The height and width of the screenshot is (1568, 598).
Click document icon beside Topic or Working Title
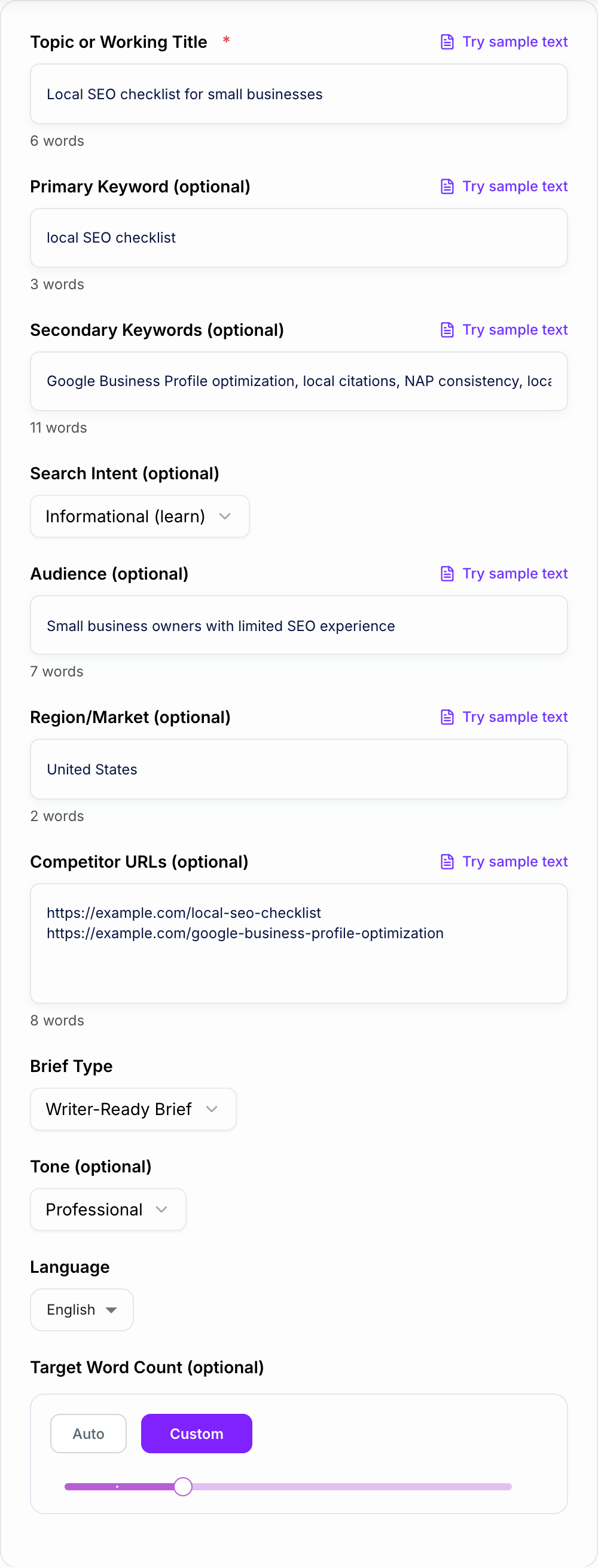point(447,42)
